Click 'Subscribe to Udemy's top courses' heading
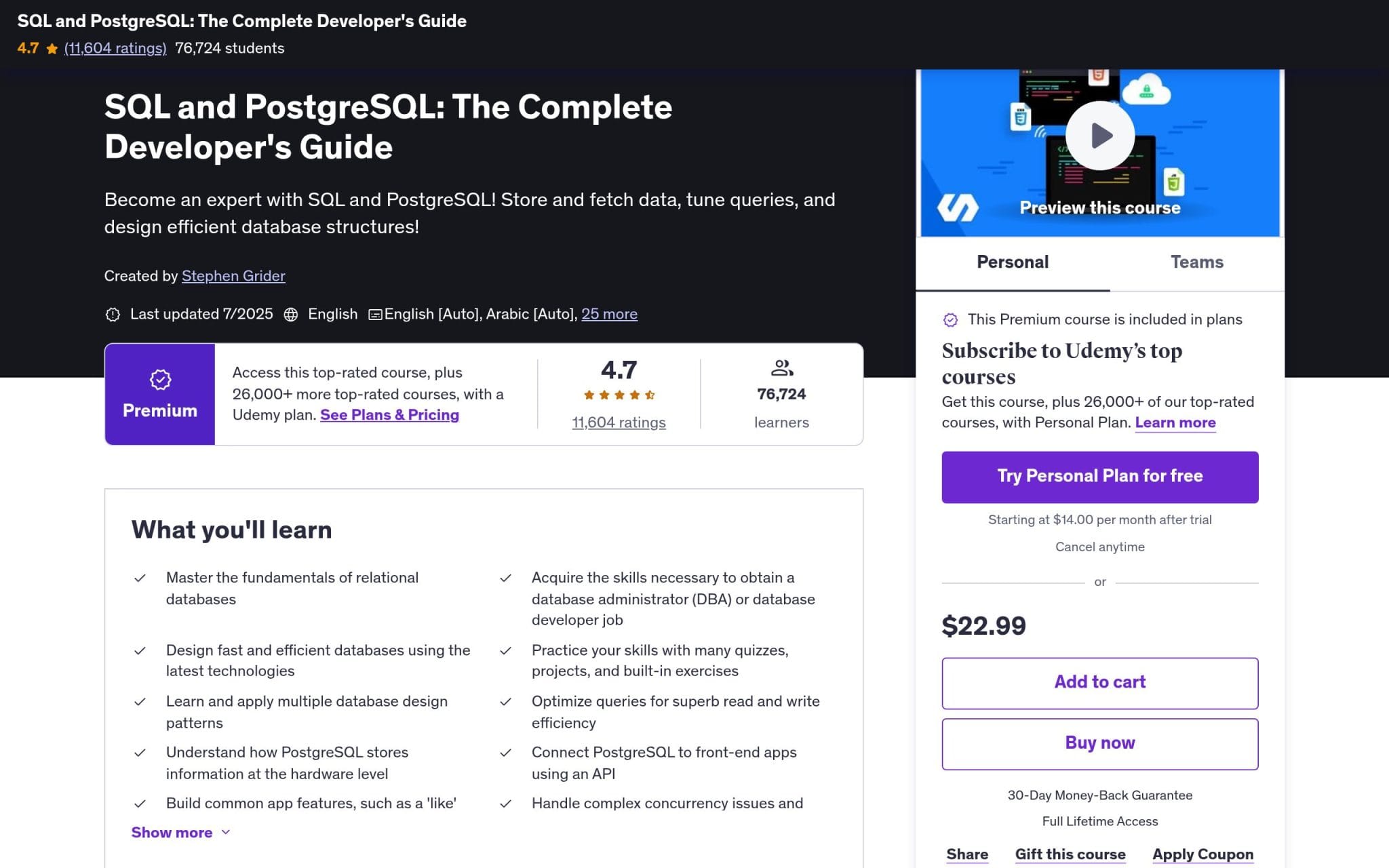 (1061, 363)
